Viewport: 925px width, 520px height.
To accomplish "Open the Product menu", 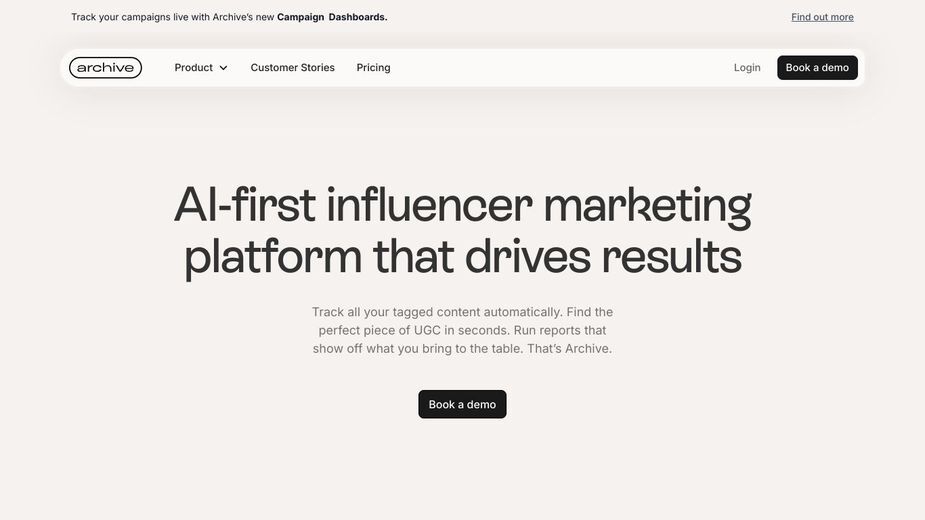I will 201,68.
